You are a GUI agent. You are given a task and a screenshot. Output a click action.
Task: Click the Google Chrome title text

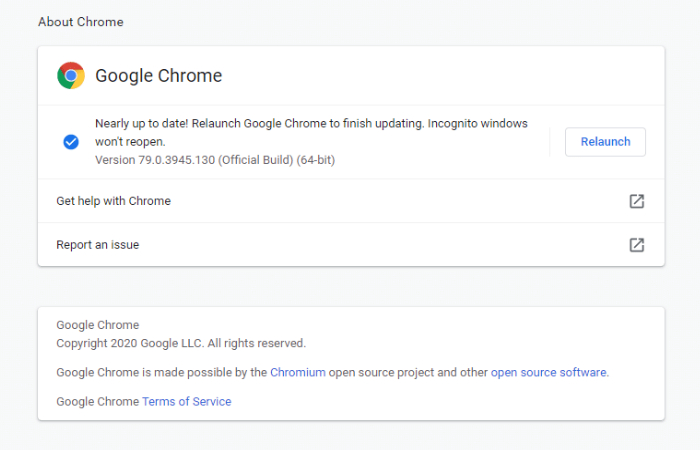pos(158,76)
